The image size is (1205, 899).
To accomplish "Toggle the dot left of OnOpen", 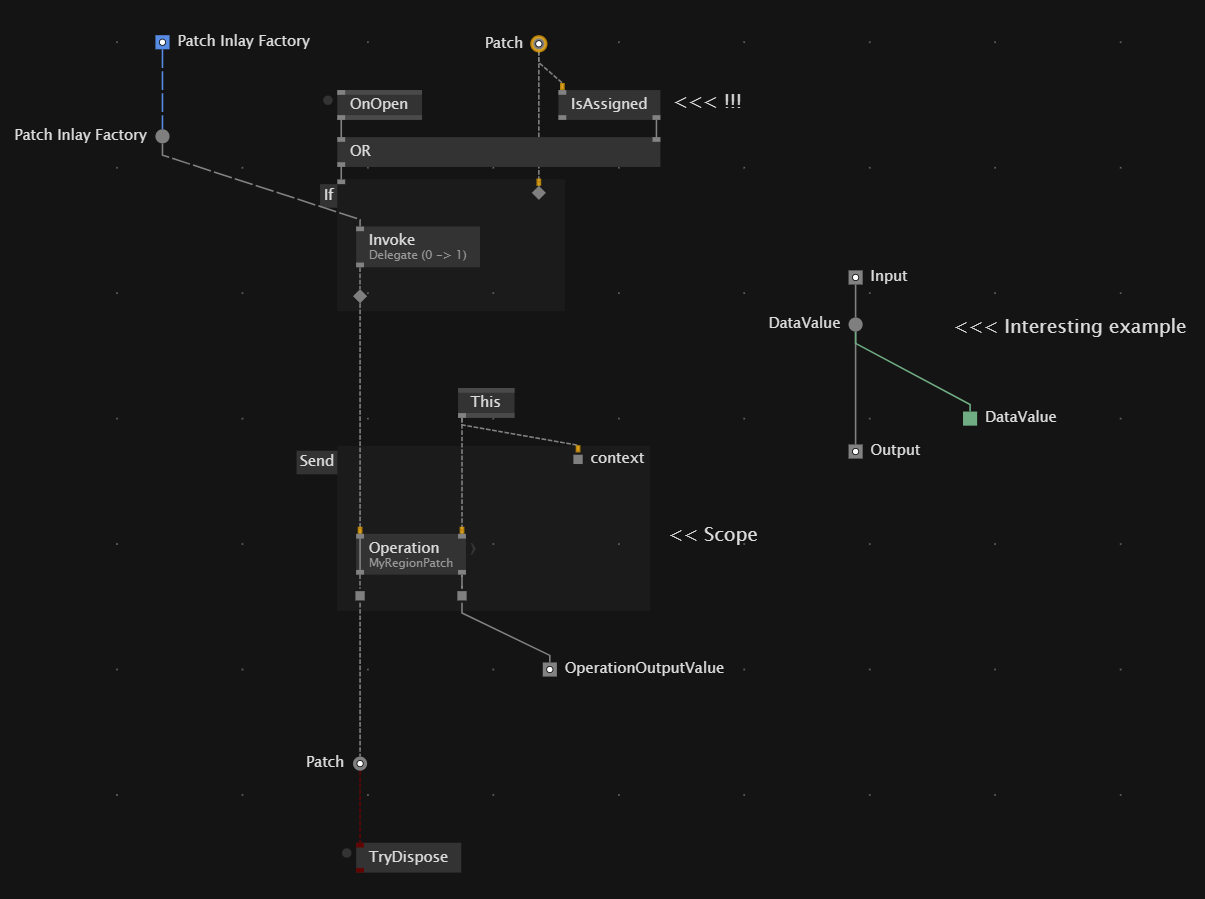I will 327,100.
